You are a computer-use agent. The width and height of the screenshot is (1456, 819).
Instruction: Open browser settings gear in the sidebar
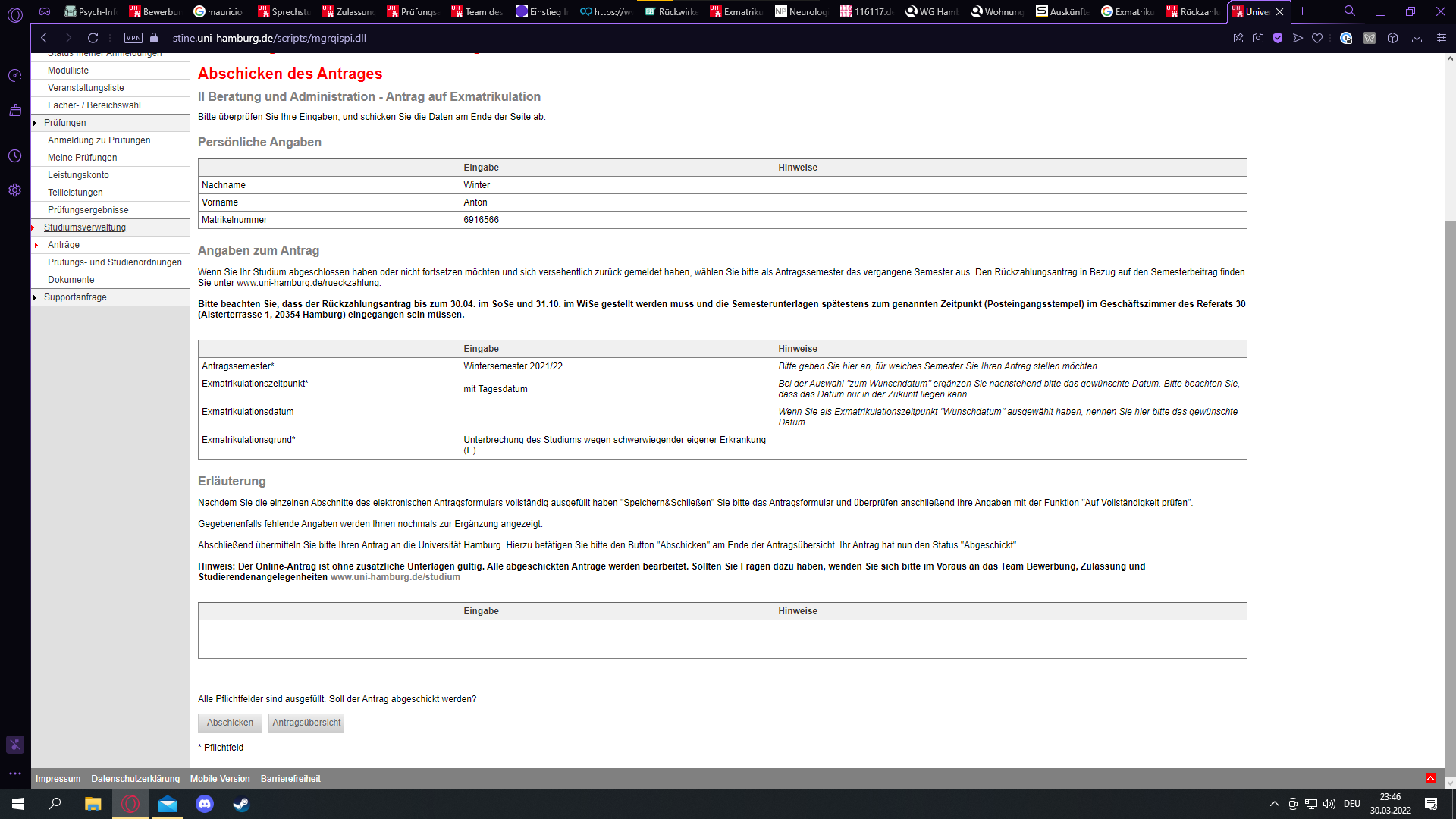[14, 190]
